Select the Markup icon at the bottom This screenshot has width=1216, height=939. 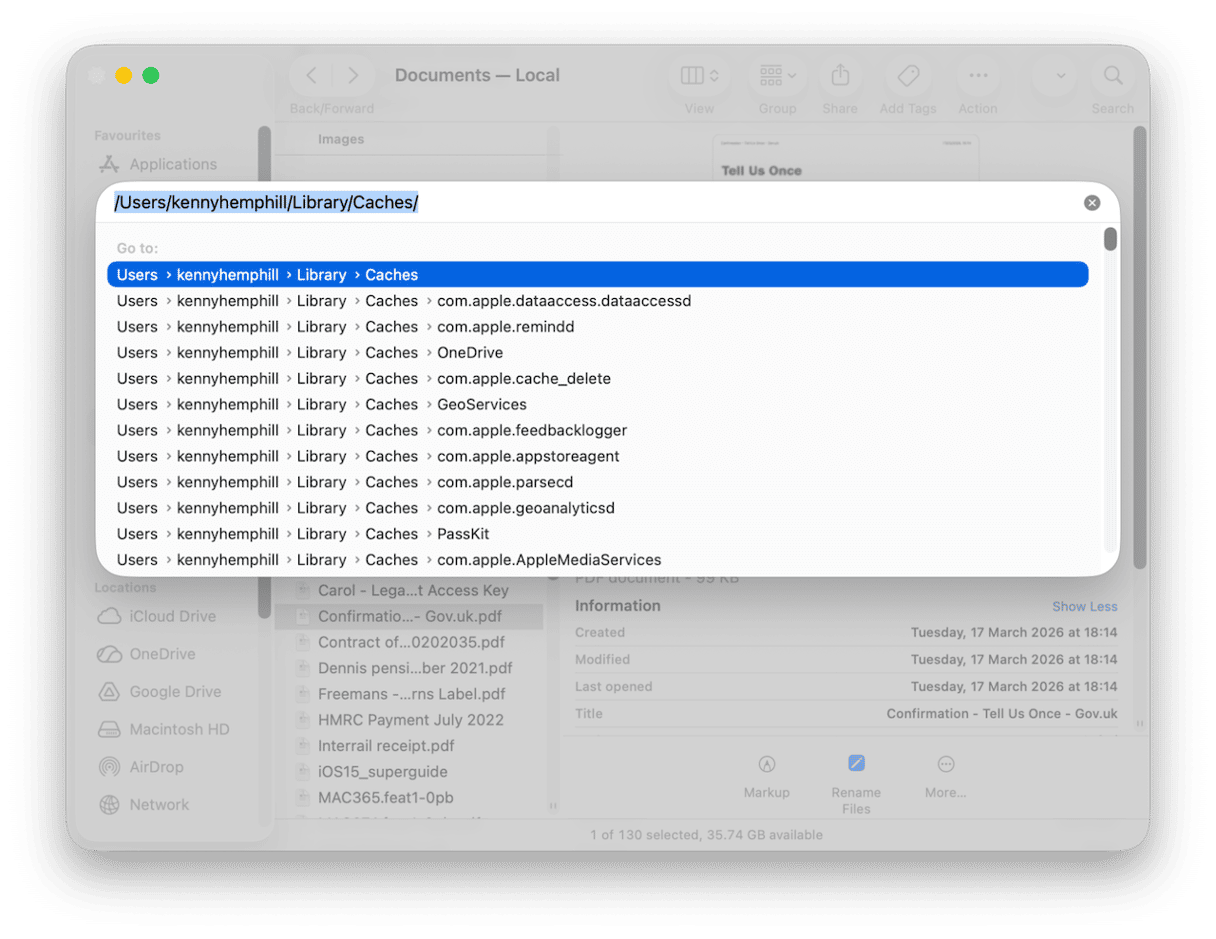766,763
